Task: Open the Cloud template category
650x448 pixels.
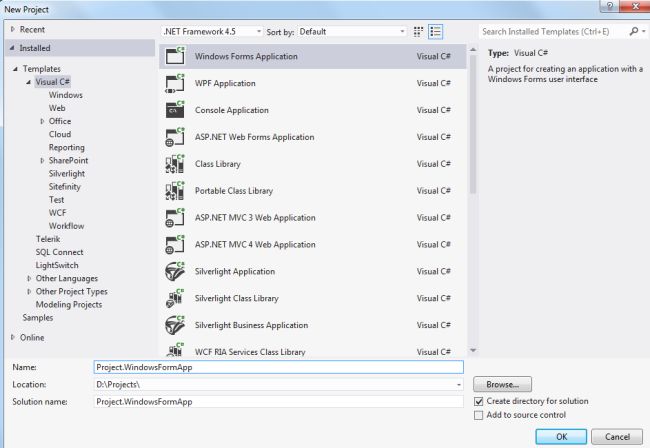Action: [x=60, y=134]
